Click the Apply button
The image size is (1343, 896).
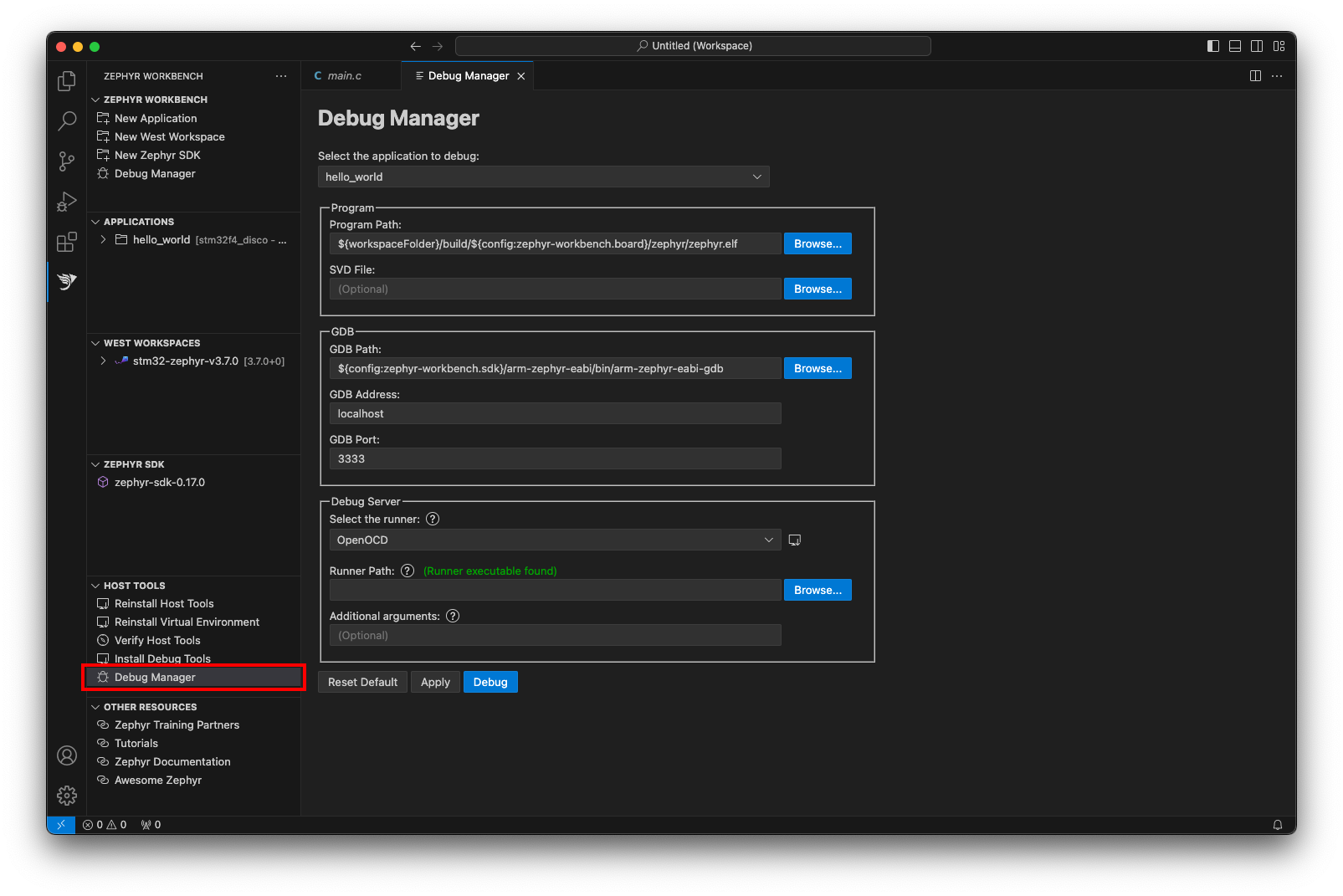pos(434,681)
